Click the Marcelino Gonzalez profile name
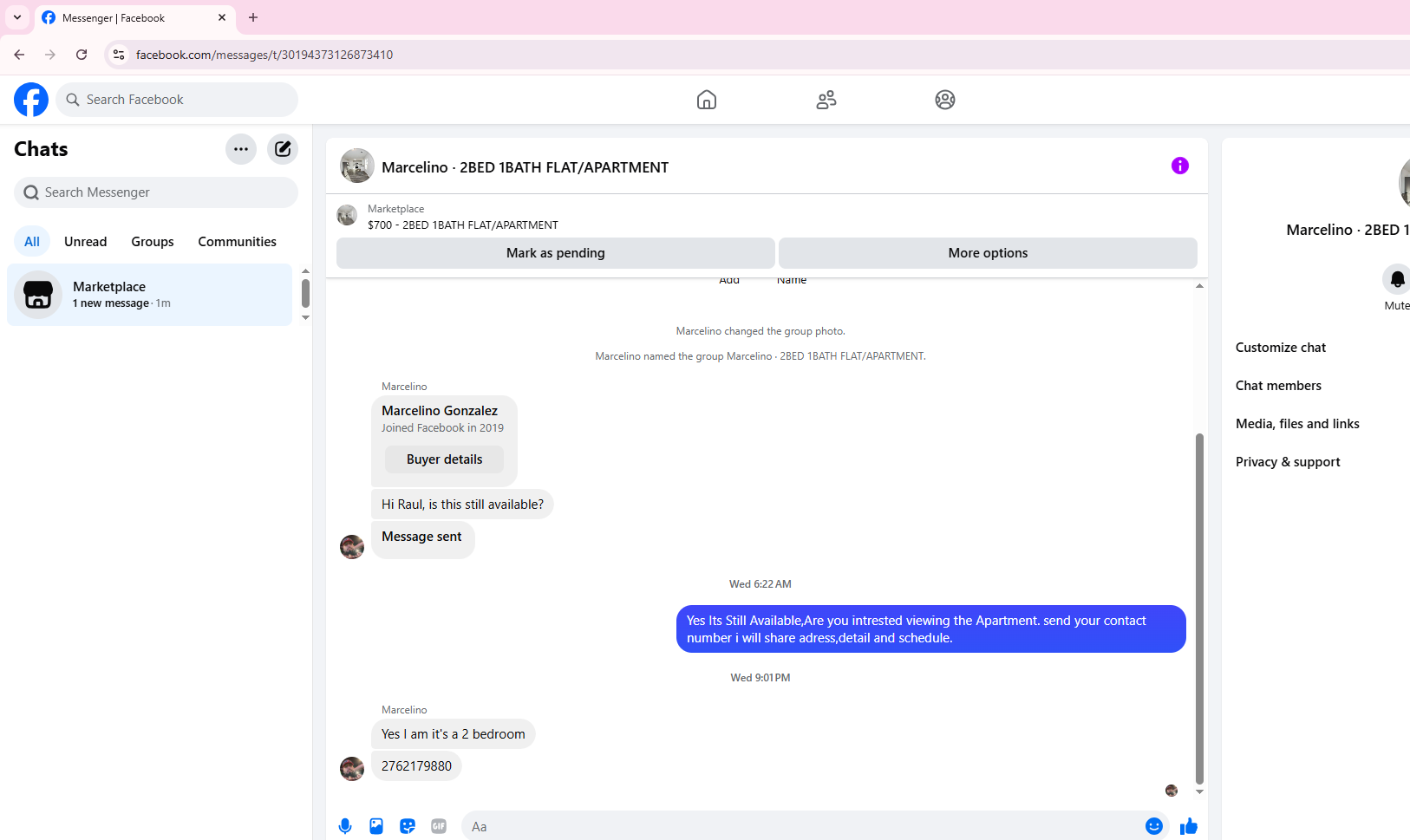Viewport: 1410px width, 840px height. click(x=440, y=411)
